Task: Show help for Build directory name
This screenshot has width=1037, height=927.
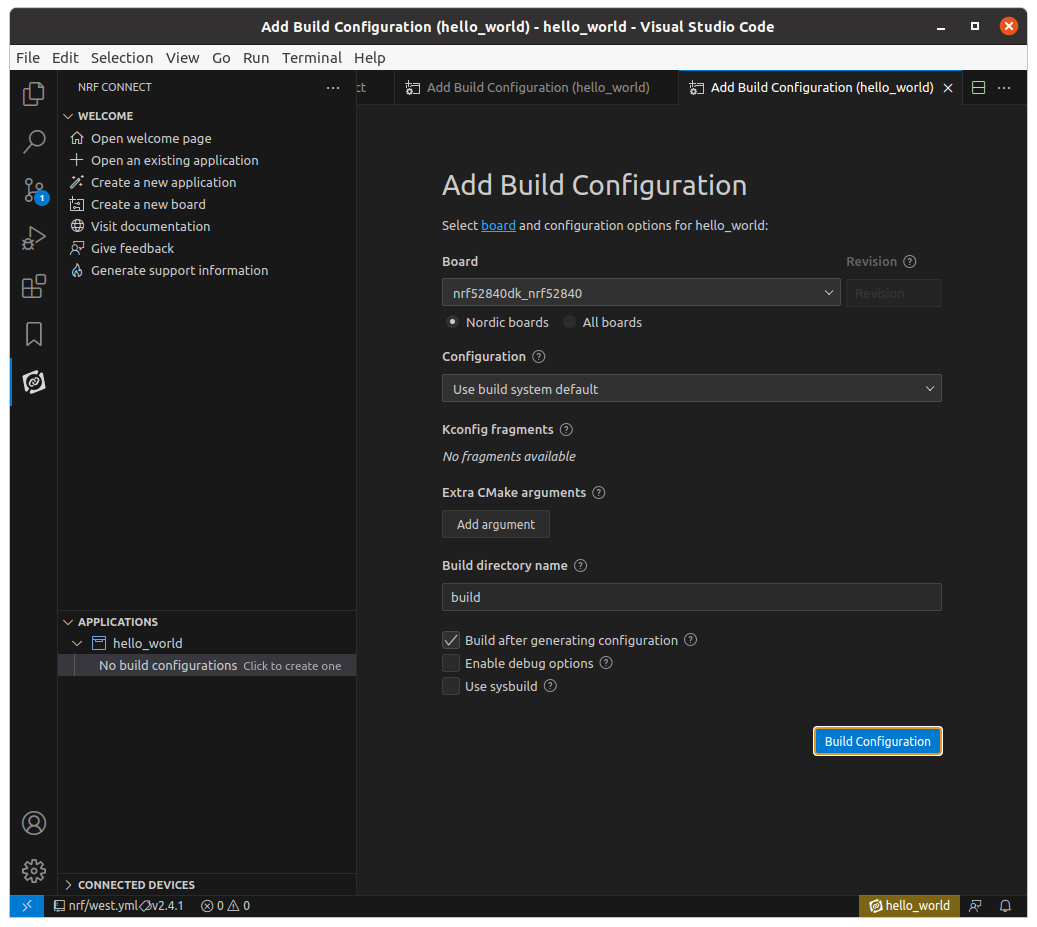Action: tap(581, 566)
